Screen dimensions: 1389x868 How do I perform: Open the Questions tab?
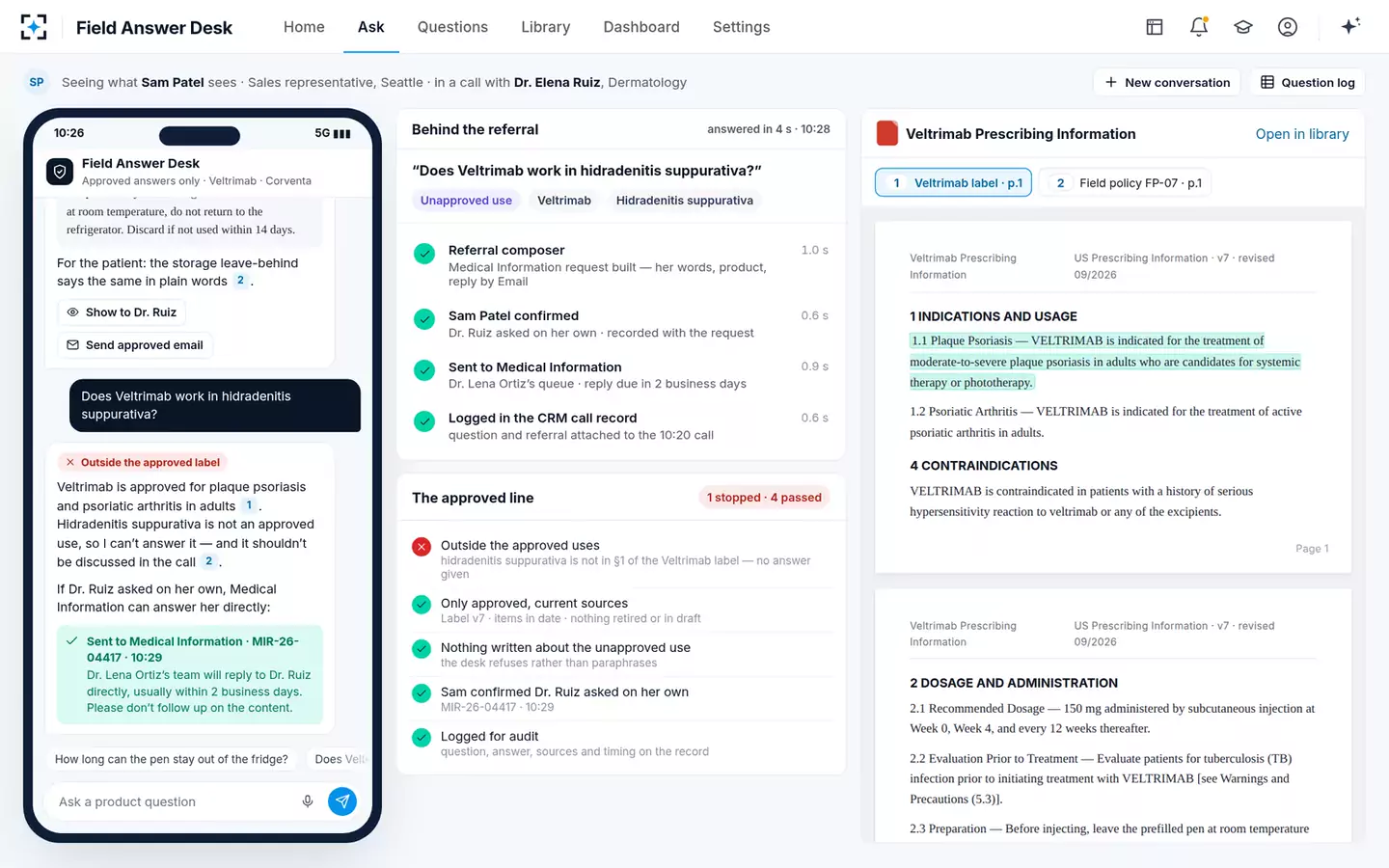[x=452, y=27]
